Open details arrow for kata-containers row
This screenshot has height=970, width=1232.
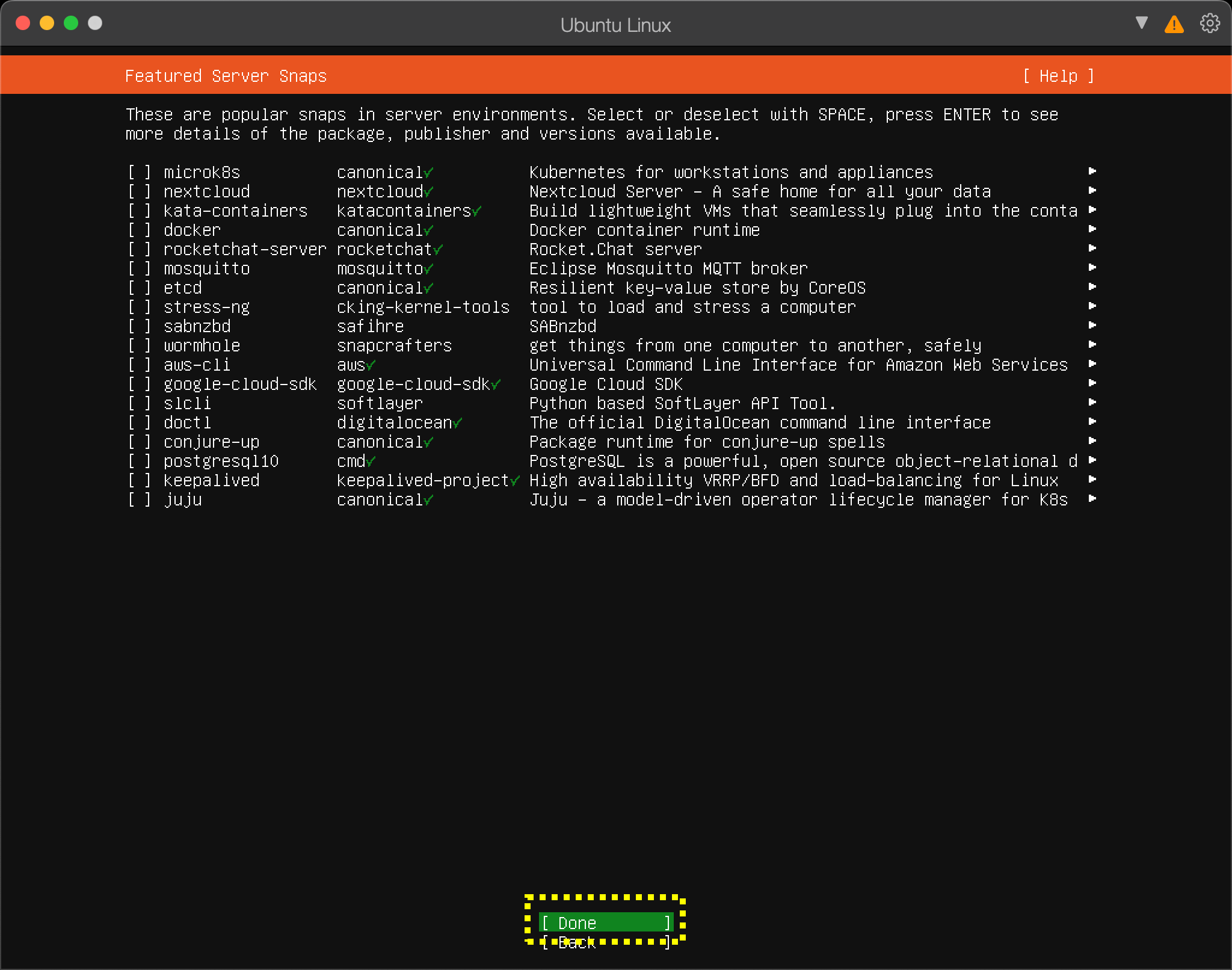(x=1092, y=210)
